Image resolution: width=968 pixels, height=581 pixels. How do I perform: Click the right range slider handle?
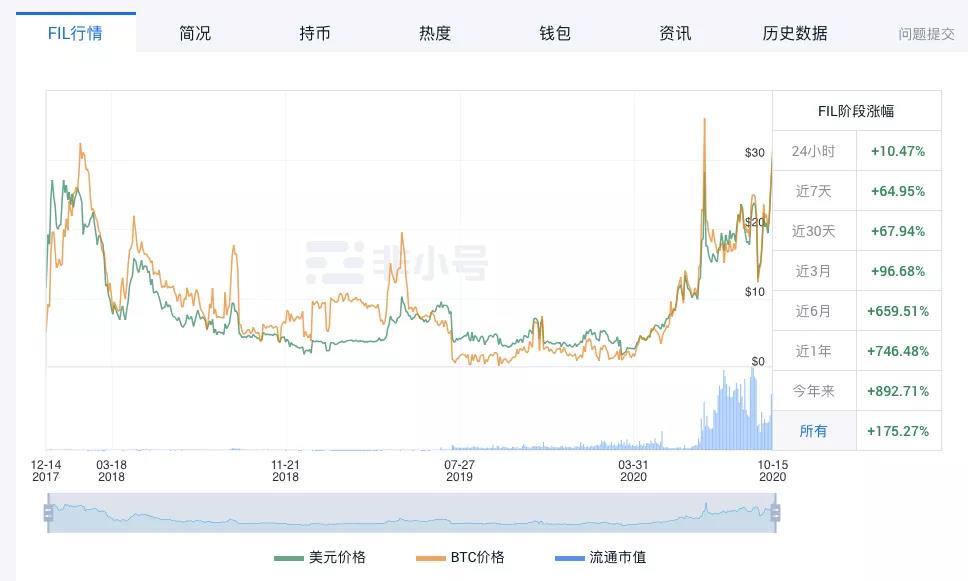774,513
